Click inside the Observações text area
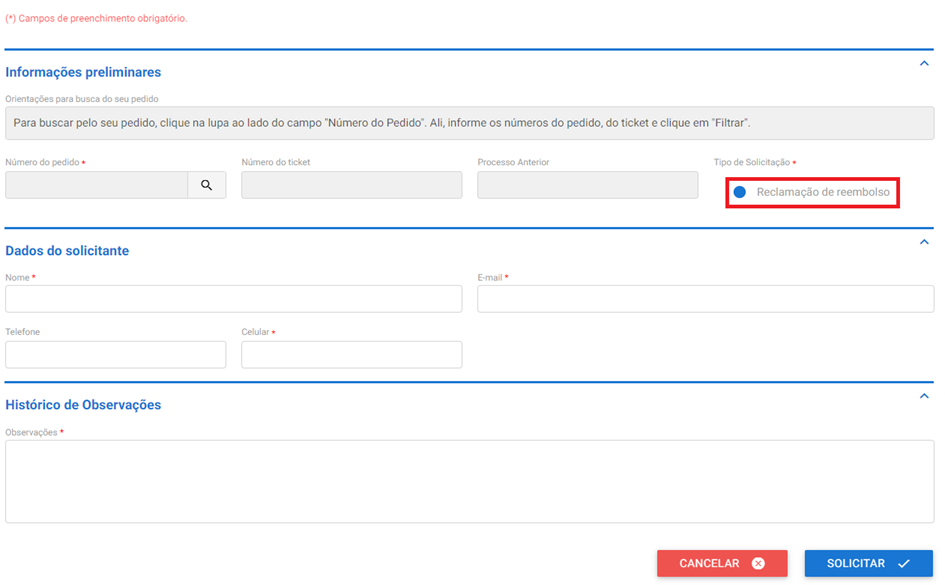This screenshot has height=585, width=945. (x=469, y=481)
